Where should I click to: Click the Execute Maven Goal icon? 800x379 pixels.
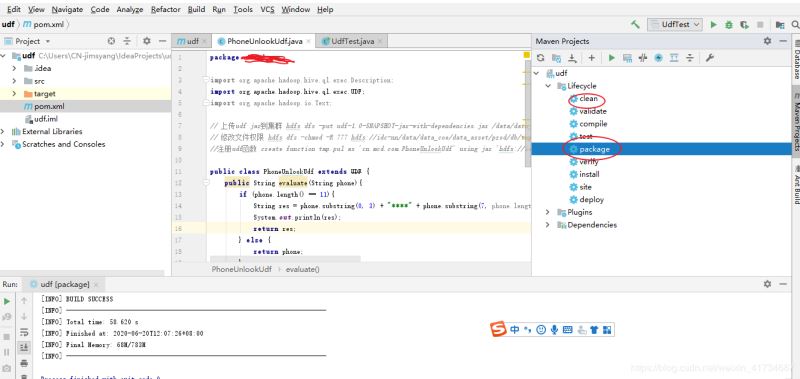click(628, 58)
